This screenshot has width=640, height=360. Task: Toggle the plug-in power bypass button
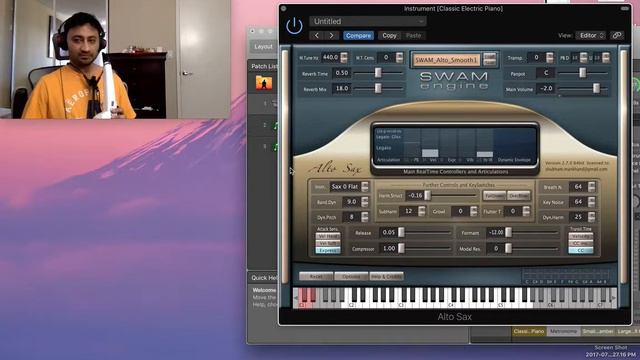point(294,27)
